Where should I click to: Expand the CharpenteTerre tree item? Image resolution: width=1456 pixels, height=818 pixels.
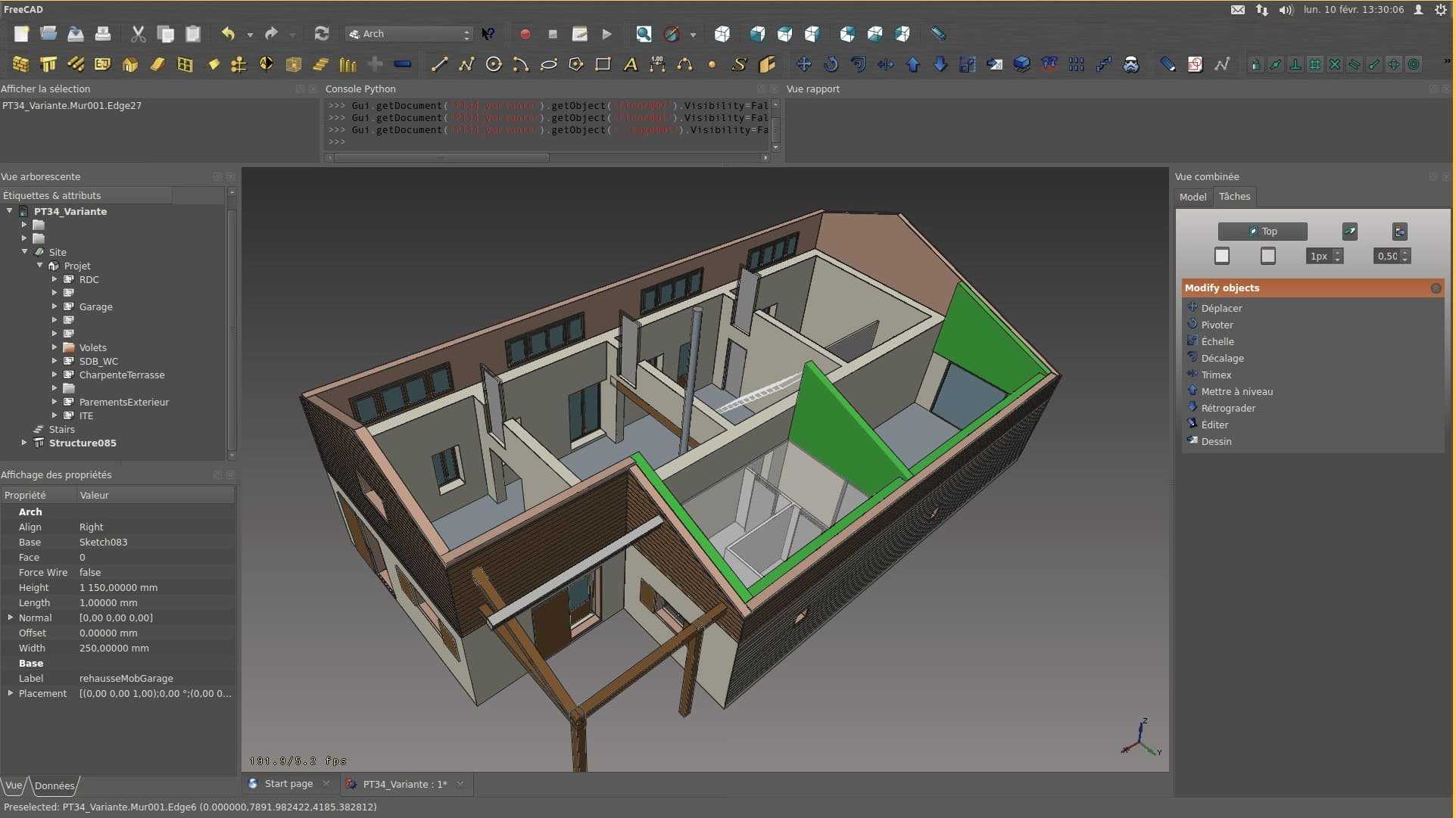coord(54,374)
